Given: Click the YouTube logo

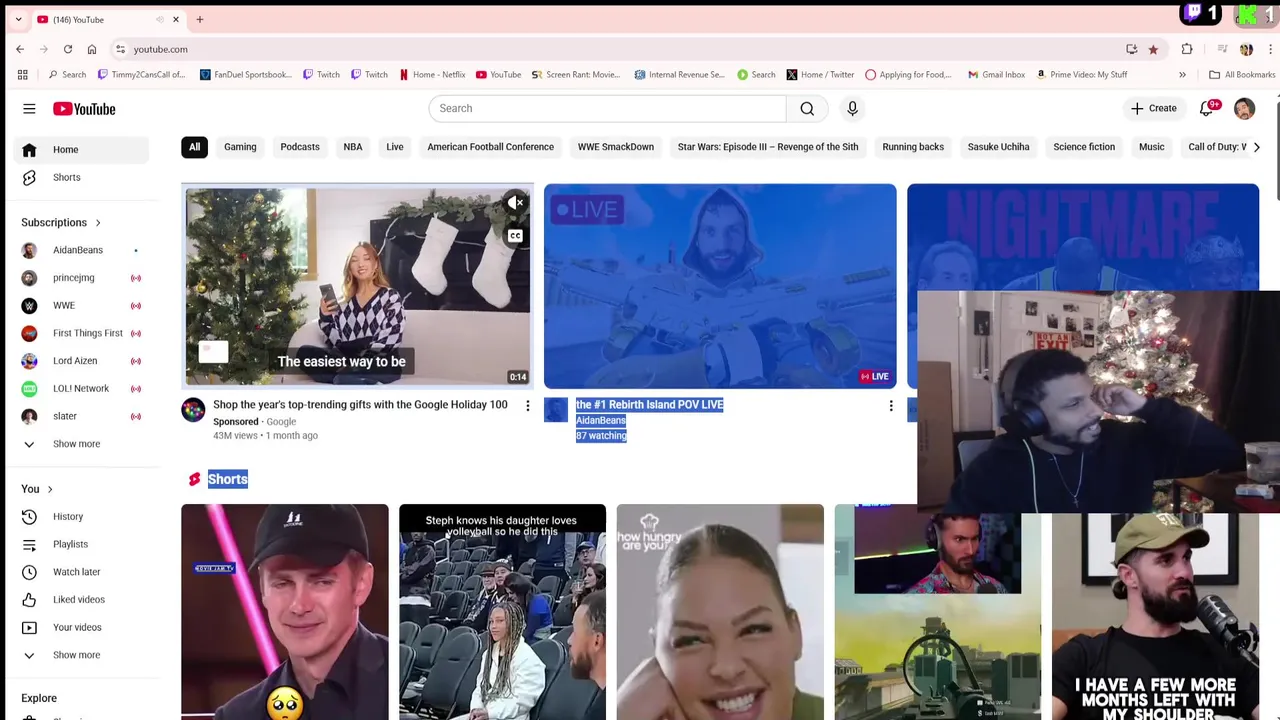Looking at the screenshot, I should coord(84,109).
